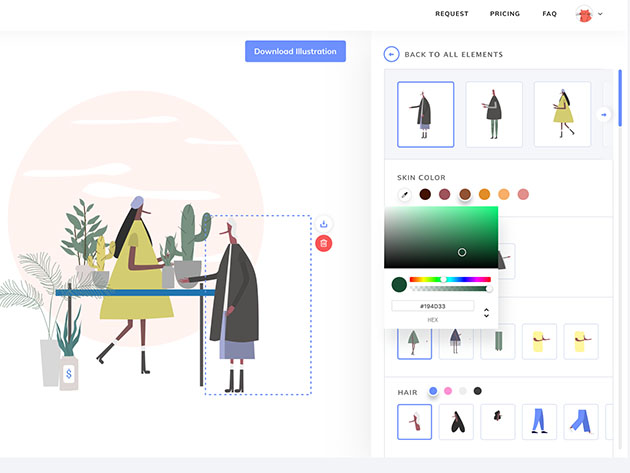Delete the selected character with trash icon
This screenshot has height=473, width=630.
[324, 243]
